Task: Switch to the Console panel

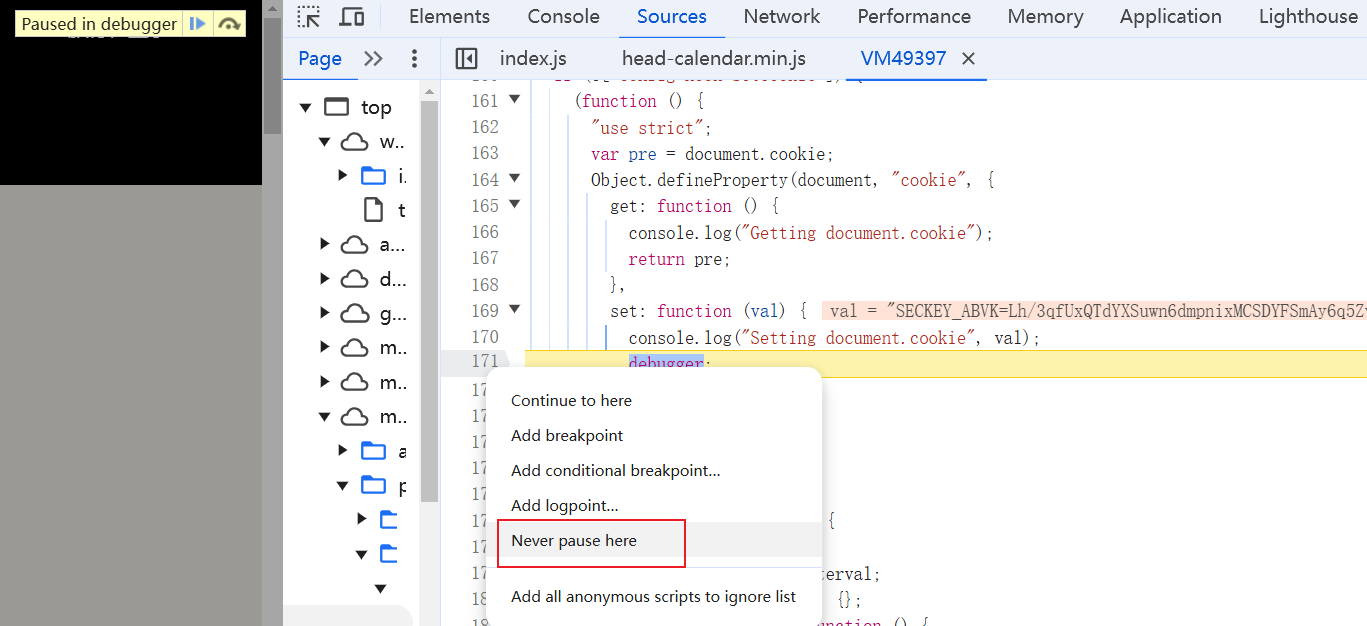Action: click(563, 17)
